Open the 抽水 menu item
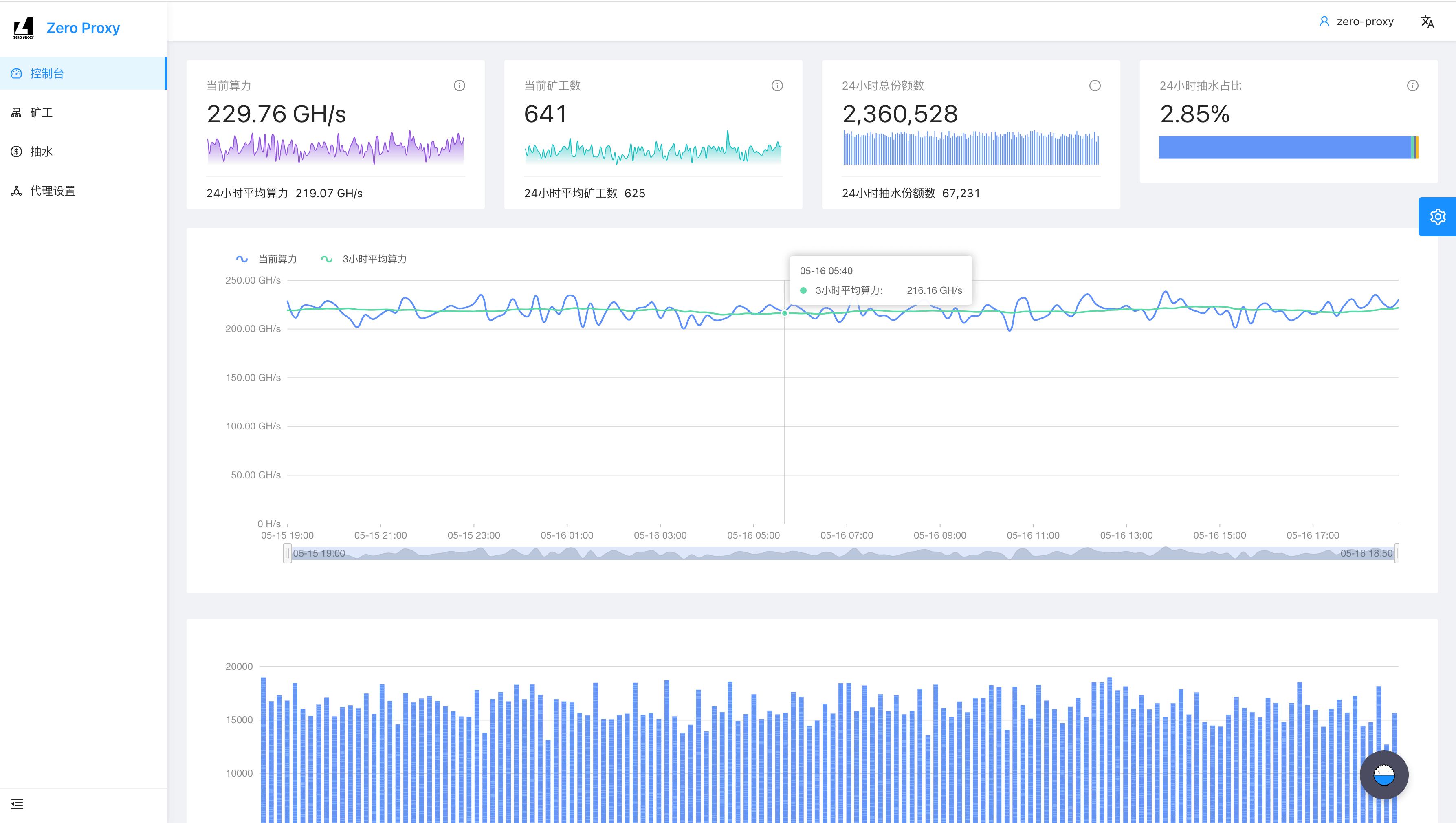 (41, 152)
